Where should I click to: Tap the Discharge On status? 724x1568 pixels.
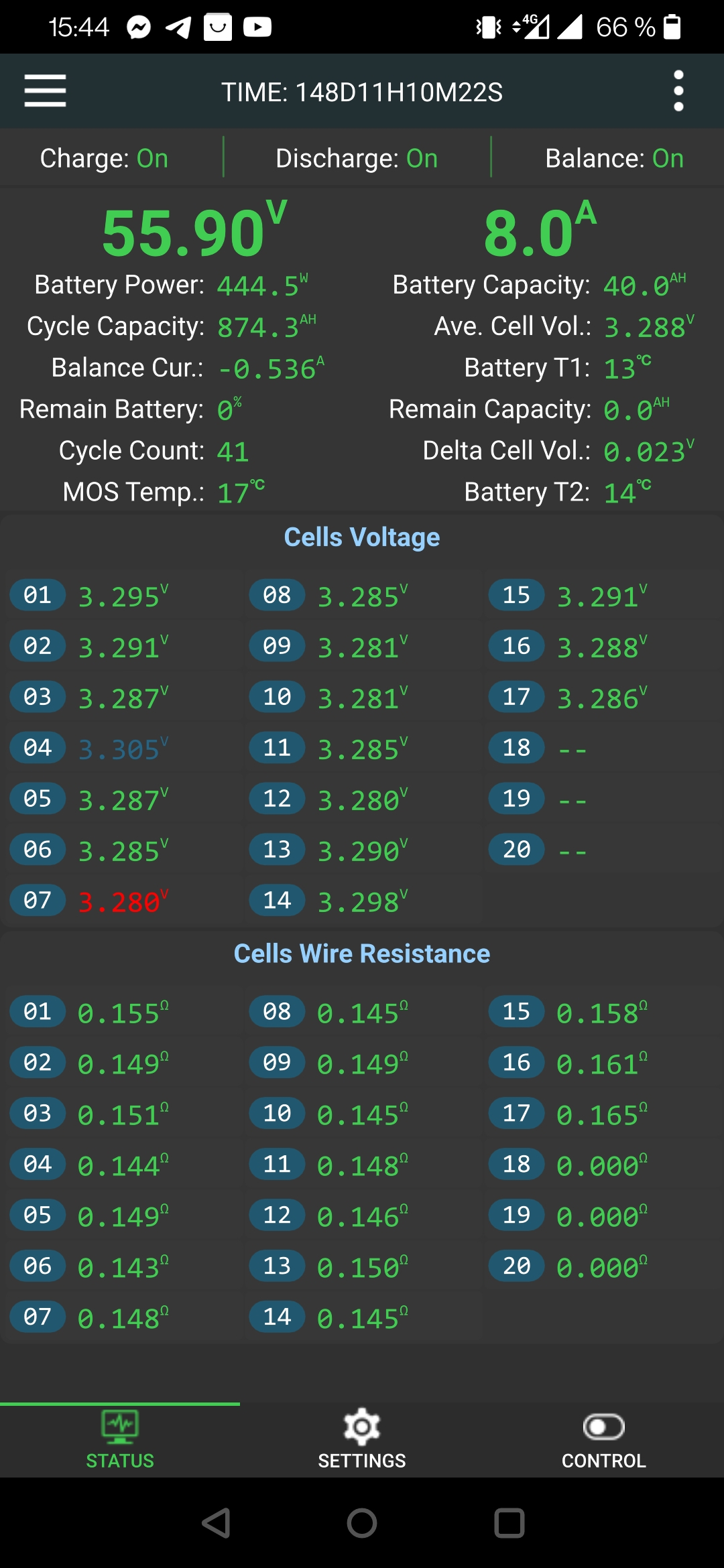[x=357, y=159]
